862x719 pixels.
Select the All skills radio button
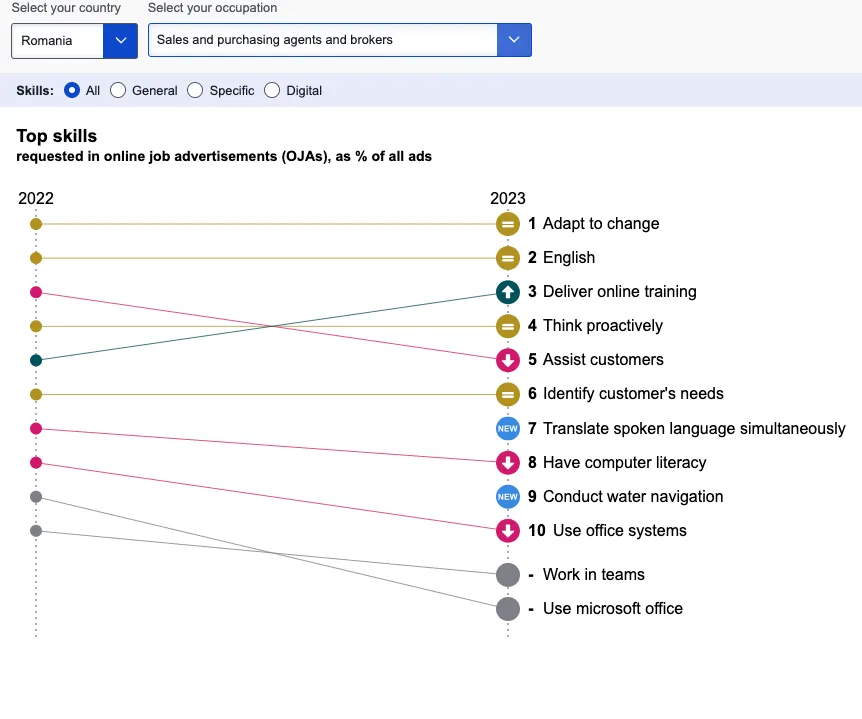[72, 90]
